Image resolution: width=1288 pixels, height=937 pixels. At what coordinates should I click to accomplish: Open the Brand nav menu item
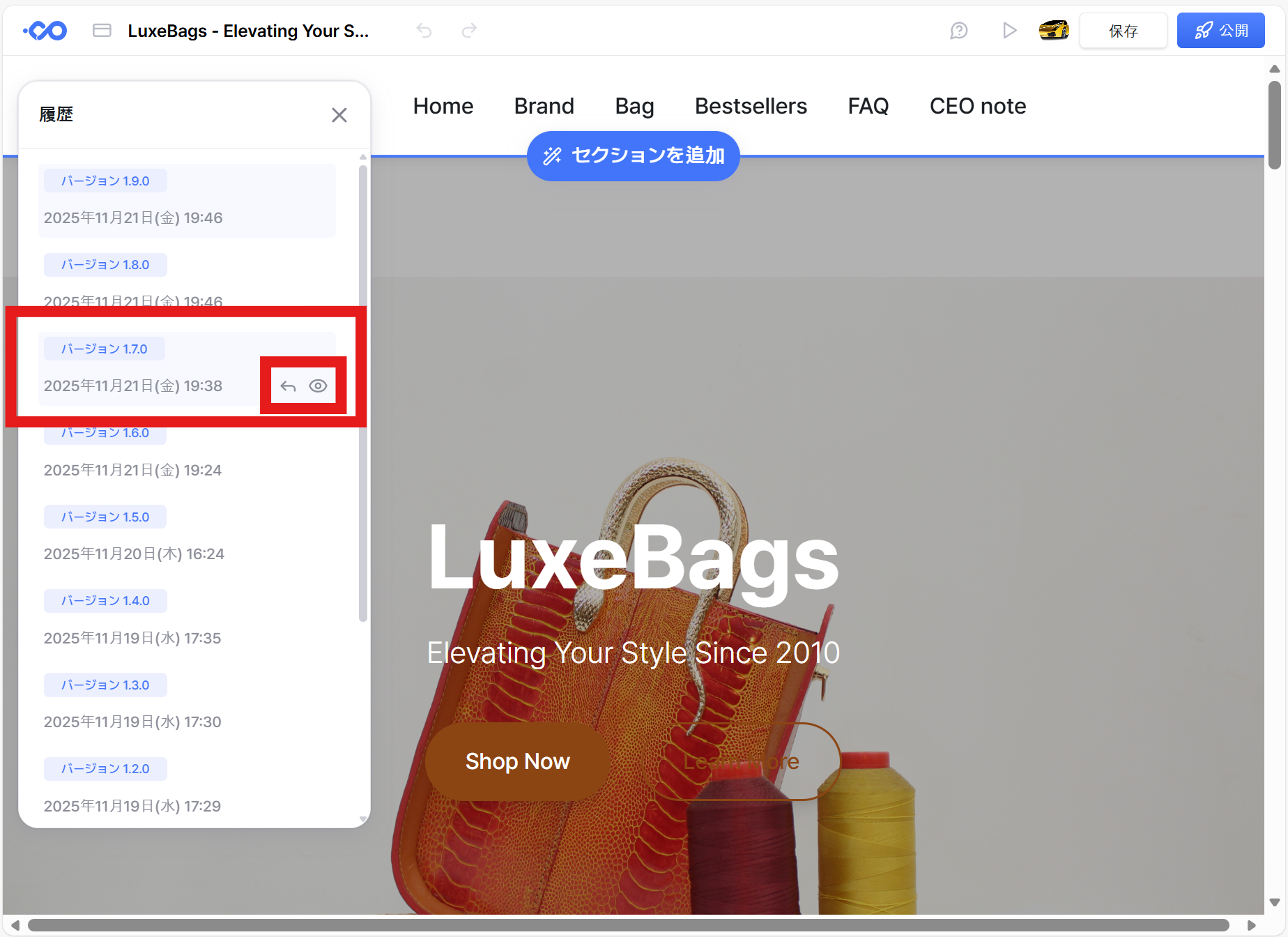[544, 106]
